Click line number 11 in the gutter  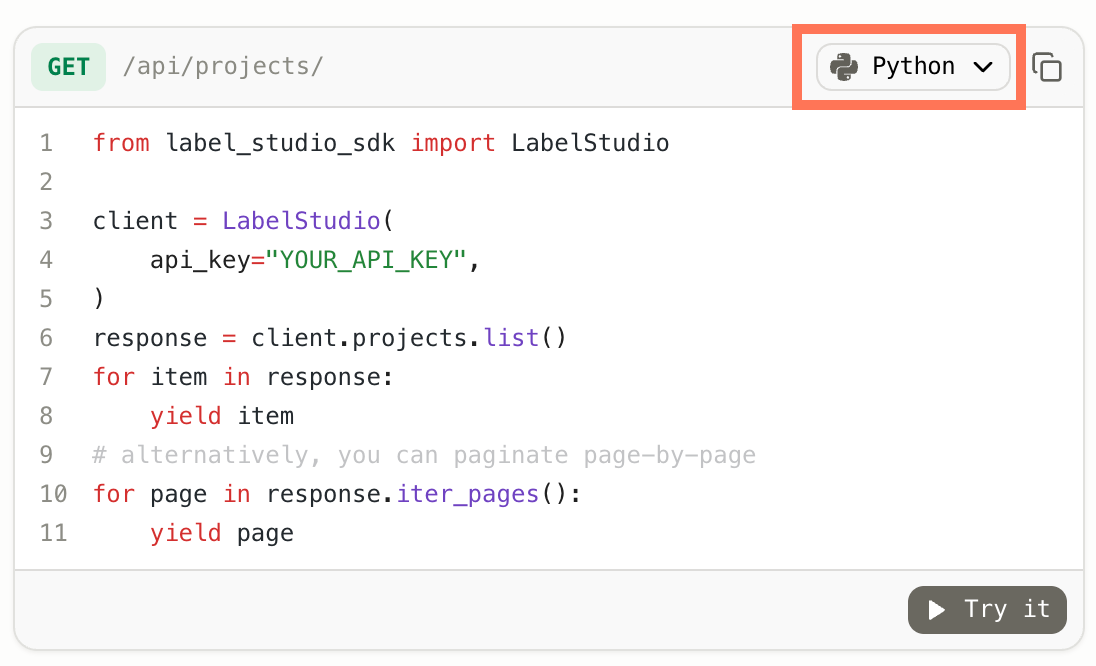click(x=53, y=533)
